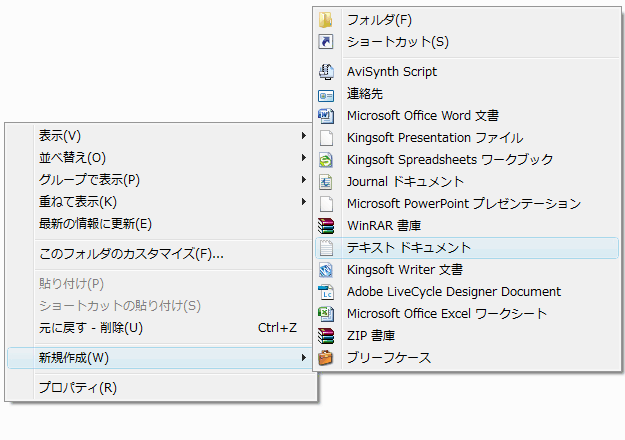Image resolution: width=625 pixels, height=440 pixels.
Task: Click the 新規作成(W) submenu arrow
Action: 304,358
